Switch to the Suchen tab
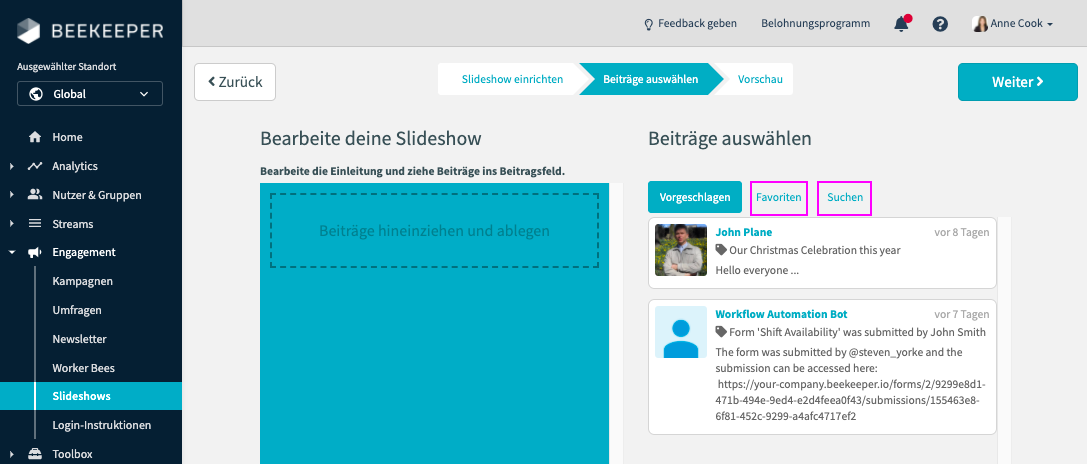Viewport: 1087px width, 464px height. pos(845,198)
